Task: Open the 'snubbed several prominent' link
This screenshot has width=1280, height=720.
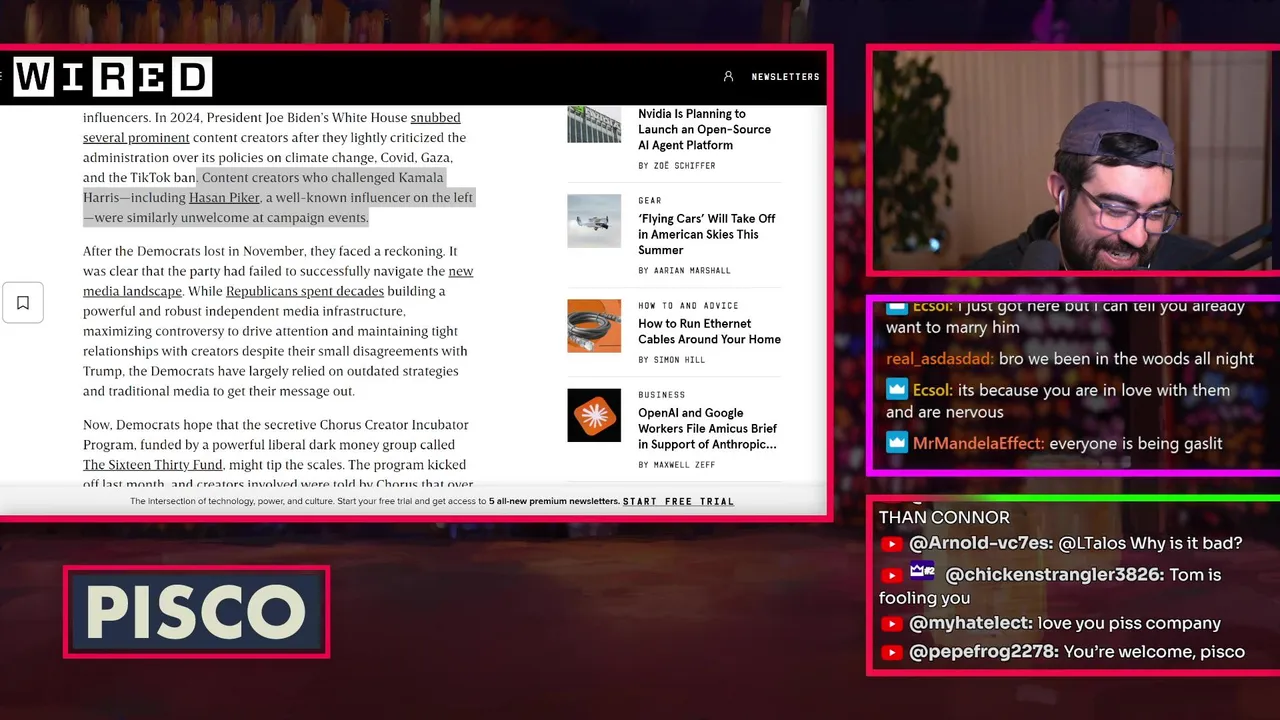Action: (x=272, y=127)
